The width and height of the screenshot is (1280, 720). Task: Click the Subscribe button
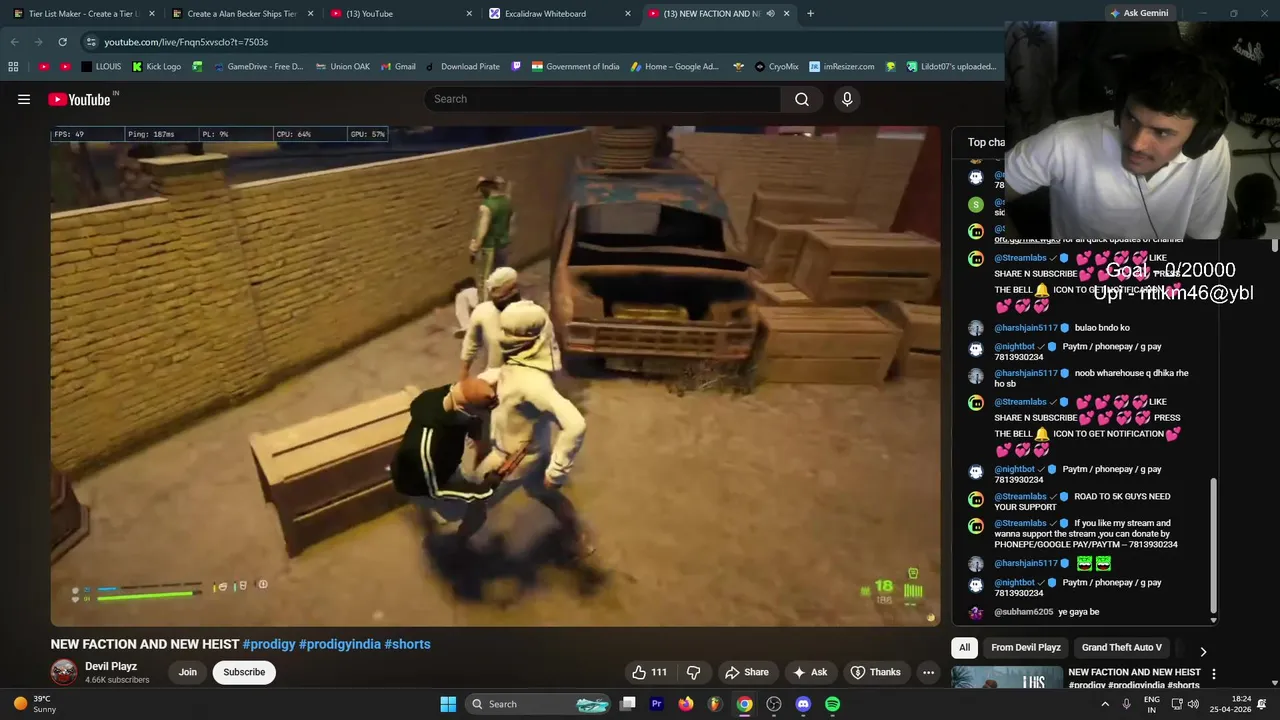click(244, 672)
